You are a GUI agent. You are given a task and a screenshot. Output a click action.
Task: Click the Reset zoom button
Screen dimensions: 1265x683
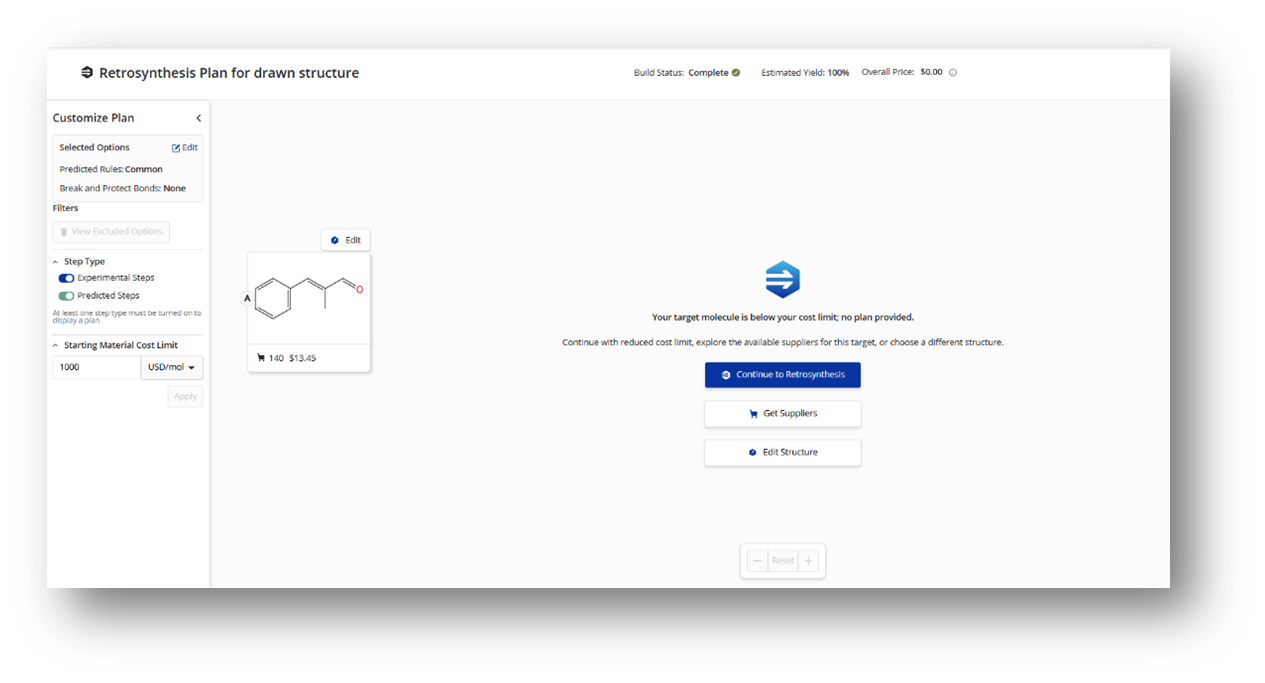pos(783,561)
